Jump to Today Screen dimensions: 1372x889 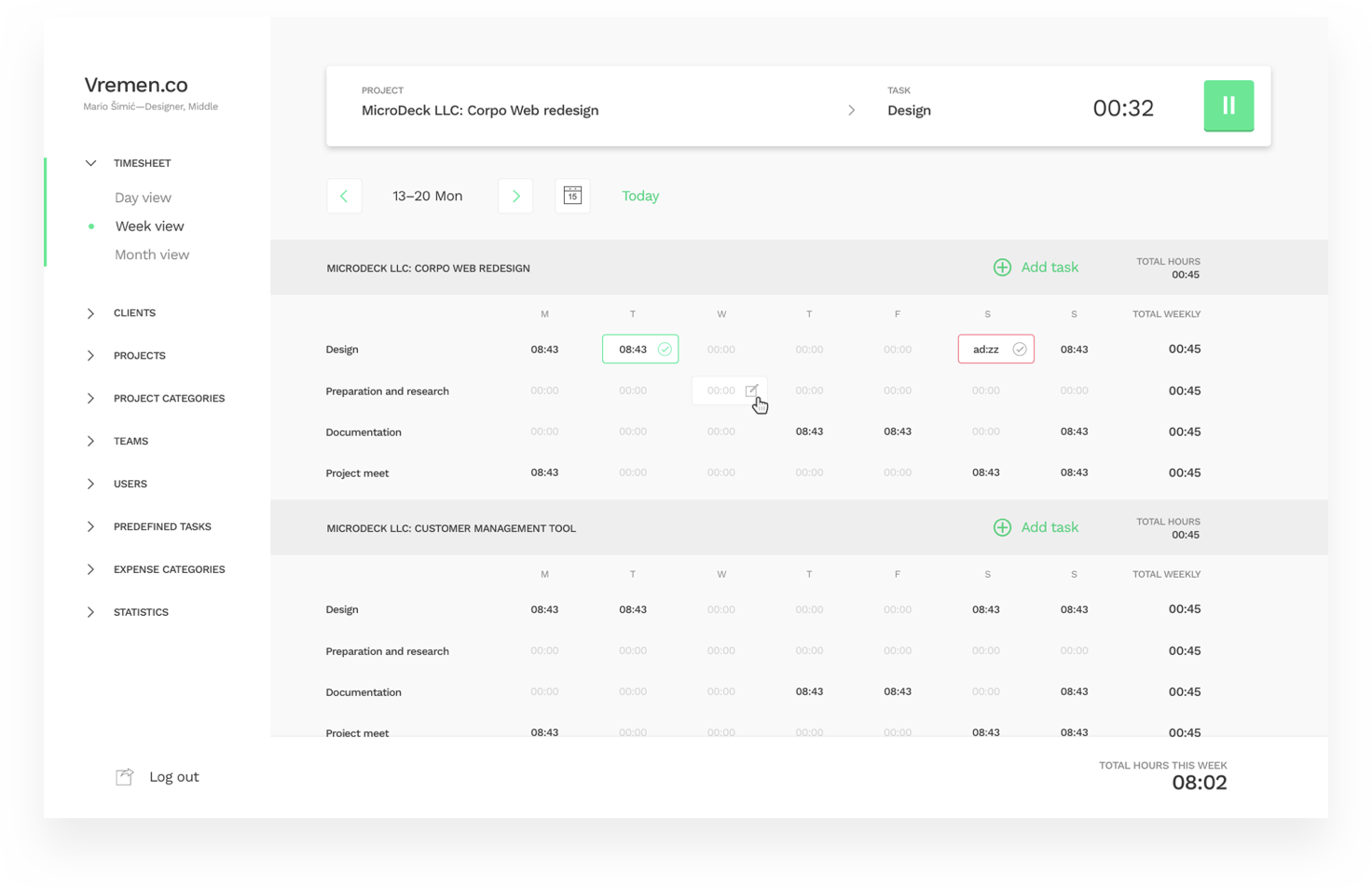pyautogui.click(x=640, y=196)
